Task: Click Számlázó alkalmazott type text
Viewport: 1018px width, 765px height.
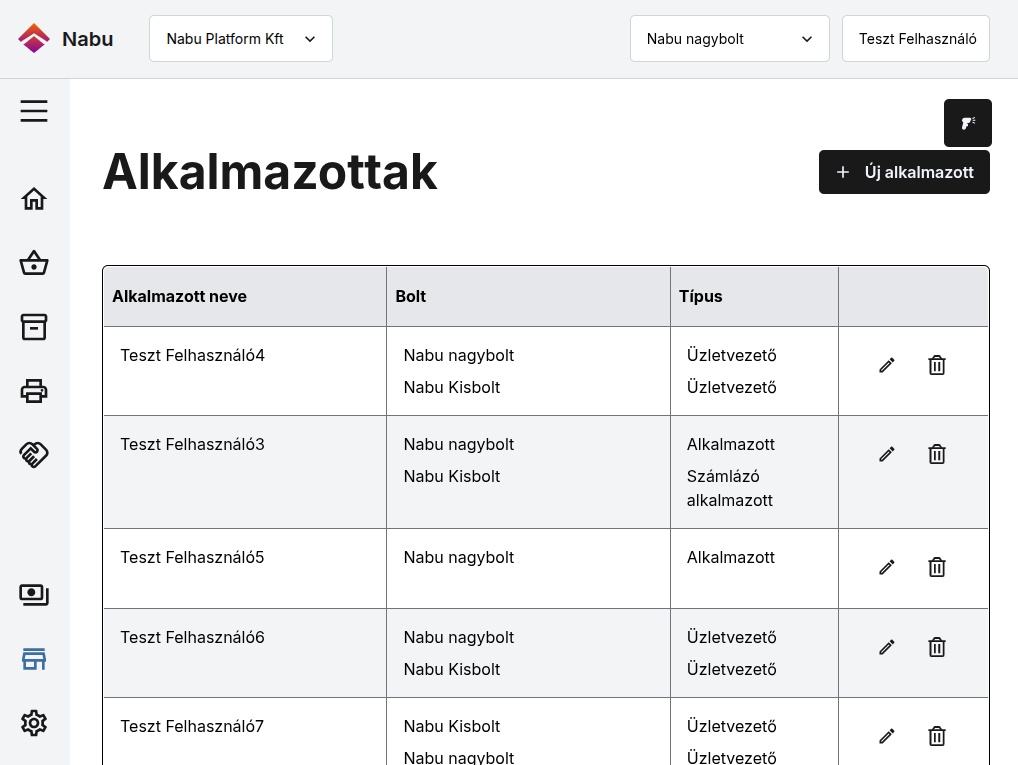Action: tap(730, 488)
